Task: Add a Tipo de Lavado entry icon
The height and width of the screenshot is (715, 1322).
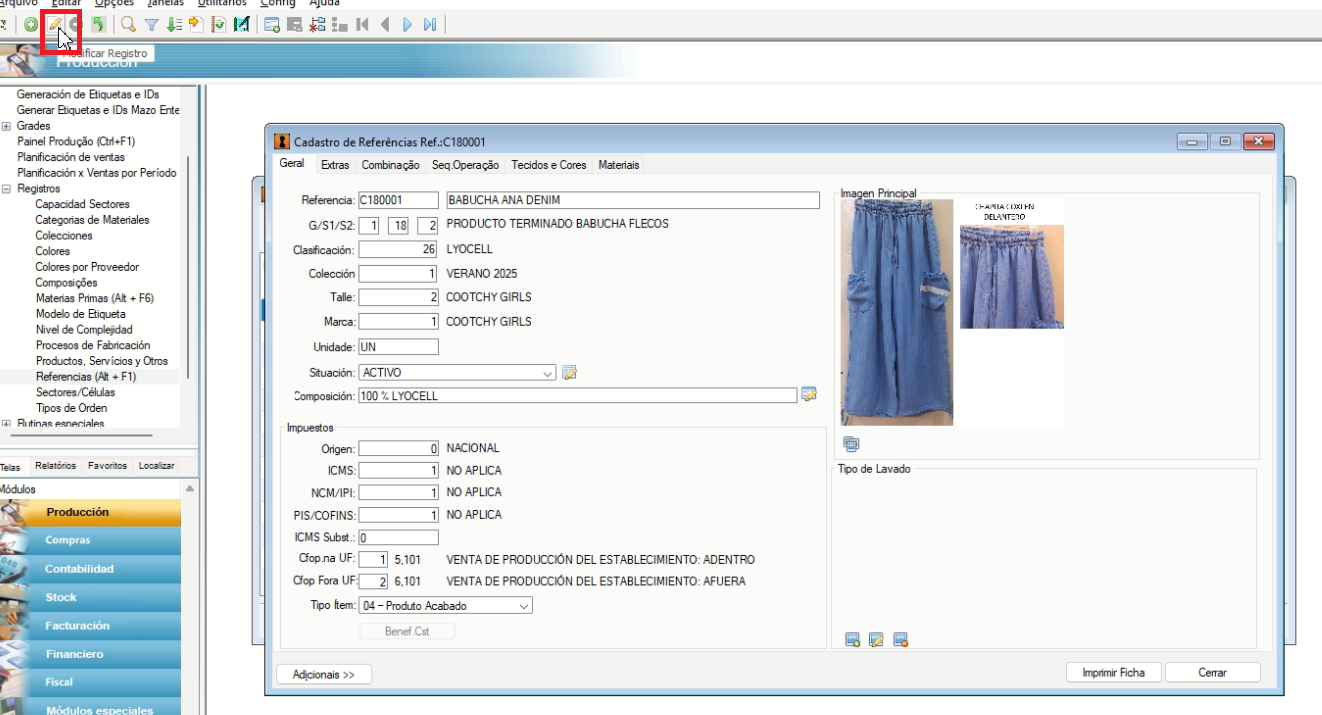Action: click(852, 640)
